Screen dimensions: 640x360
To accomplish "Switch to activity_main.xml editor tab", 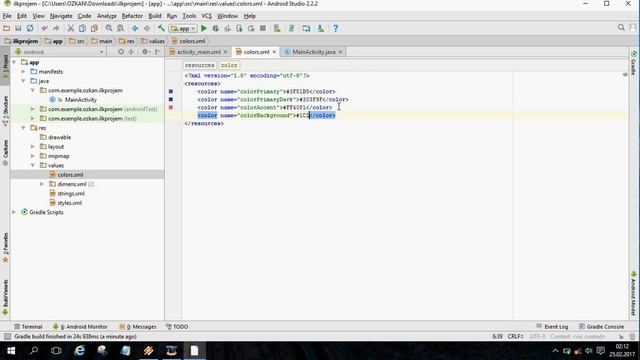I will click(x=198, y=52).
